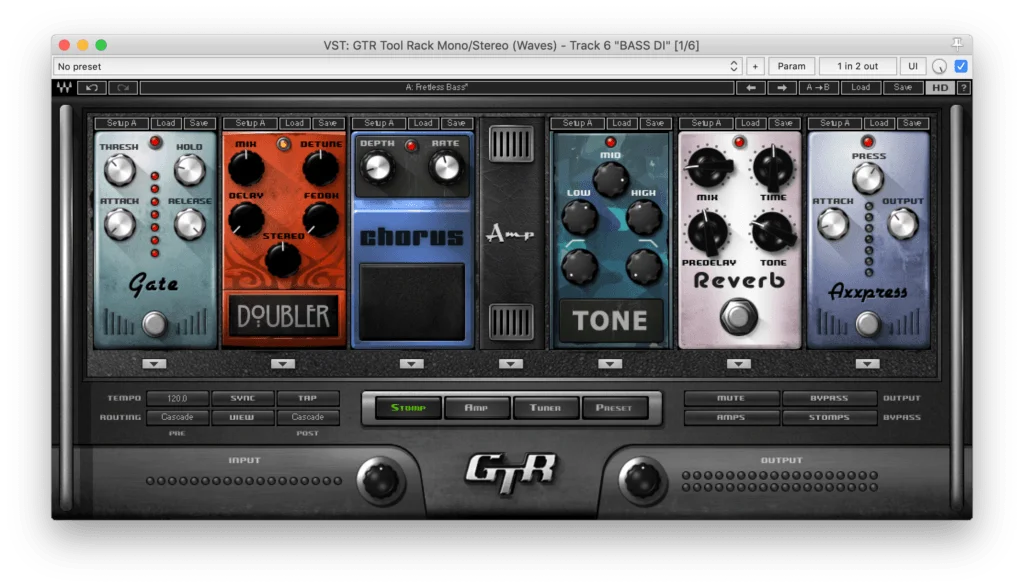The width and height of the screenshot is (1024, 588).
Task: Click the UI button in the host bar
Action: pos(913,66)
